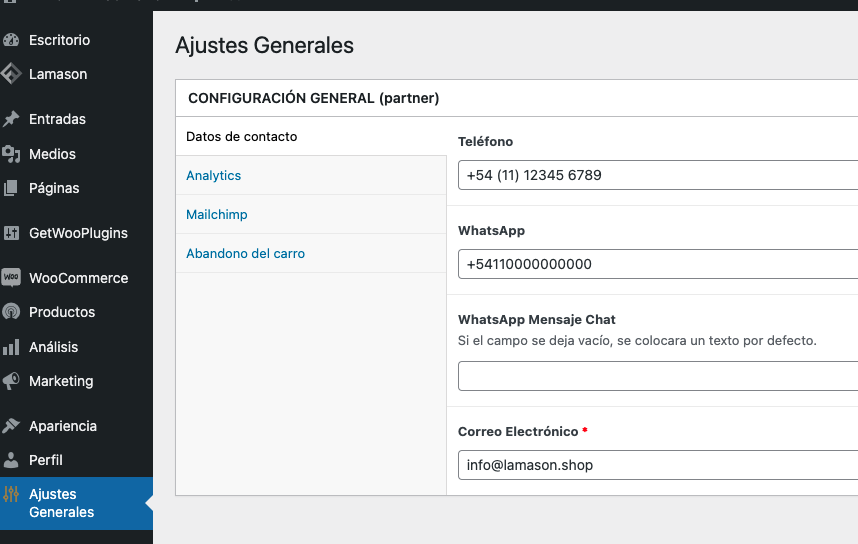Screen dimensions: 858x544
Task: Click the Escritorio dashboard icon
Action: 12,41
